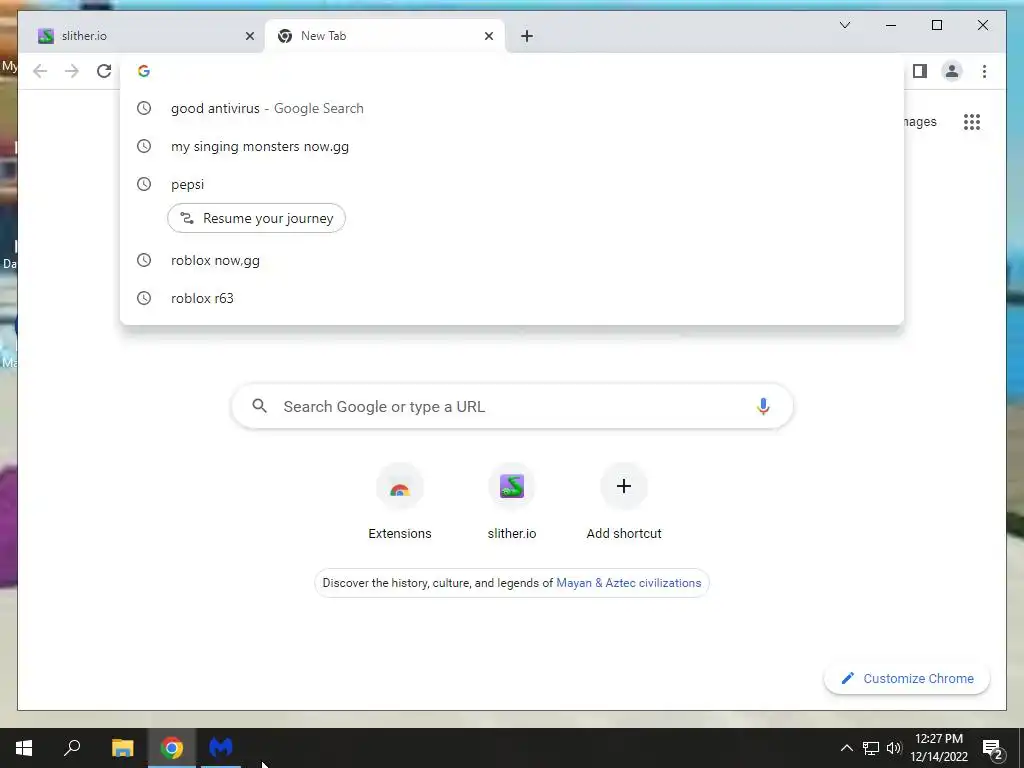Open the Extensions shortcut tile

400,502
